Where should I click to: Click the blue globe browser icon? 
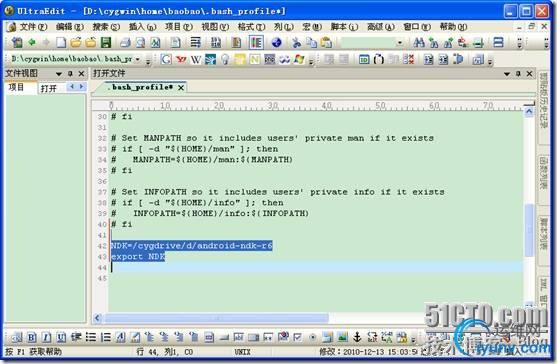click(276, 43)
